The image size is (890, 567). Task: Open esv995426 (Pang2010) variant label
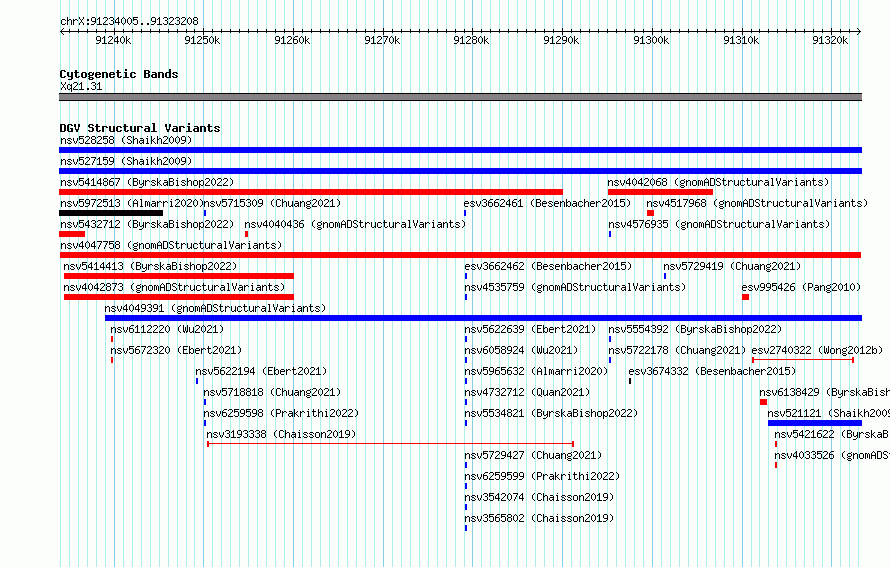801,287
